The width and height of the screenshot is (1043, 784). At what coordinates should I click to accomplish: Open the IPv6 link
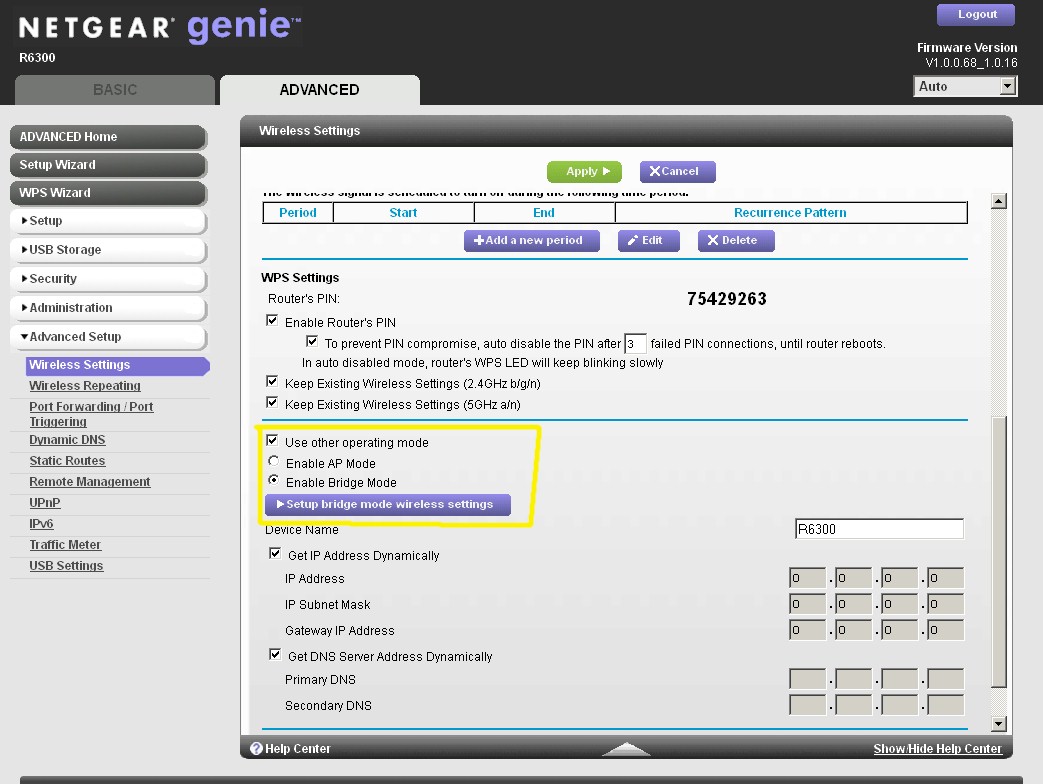[41, 523]
